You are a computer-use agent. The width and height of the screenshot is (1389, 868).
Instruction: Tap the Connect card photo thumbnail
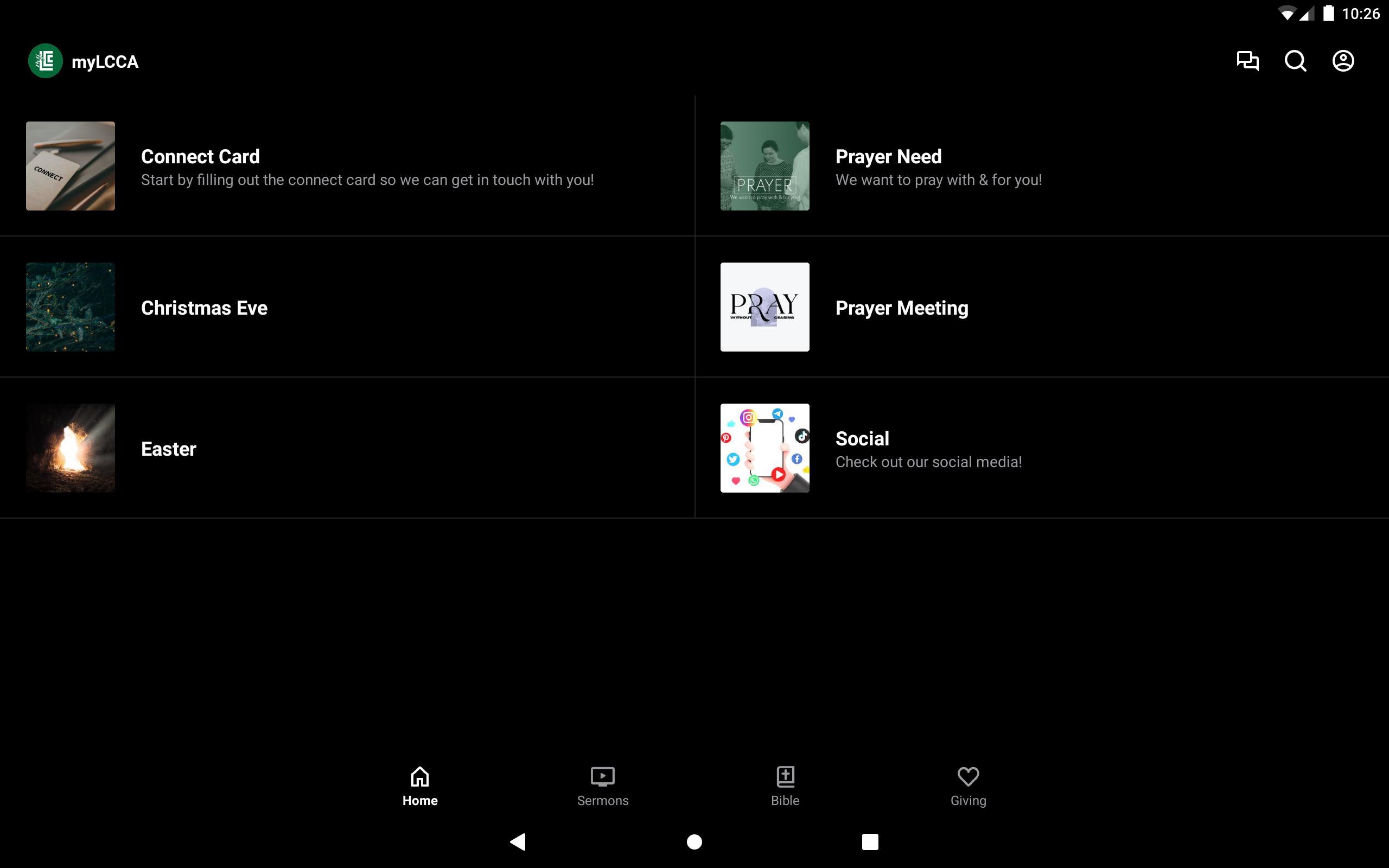coord(70,166)
